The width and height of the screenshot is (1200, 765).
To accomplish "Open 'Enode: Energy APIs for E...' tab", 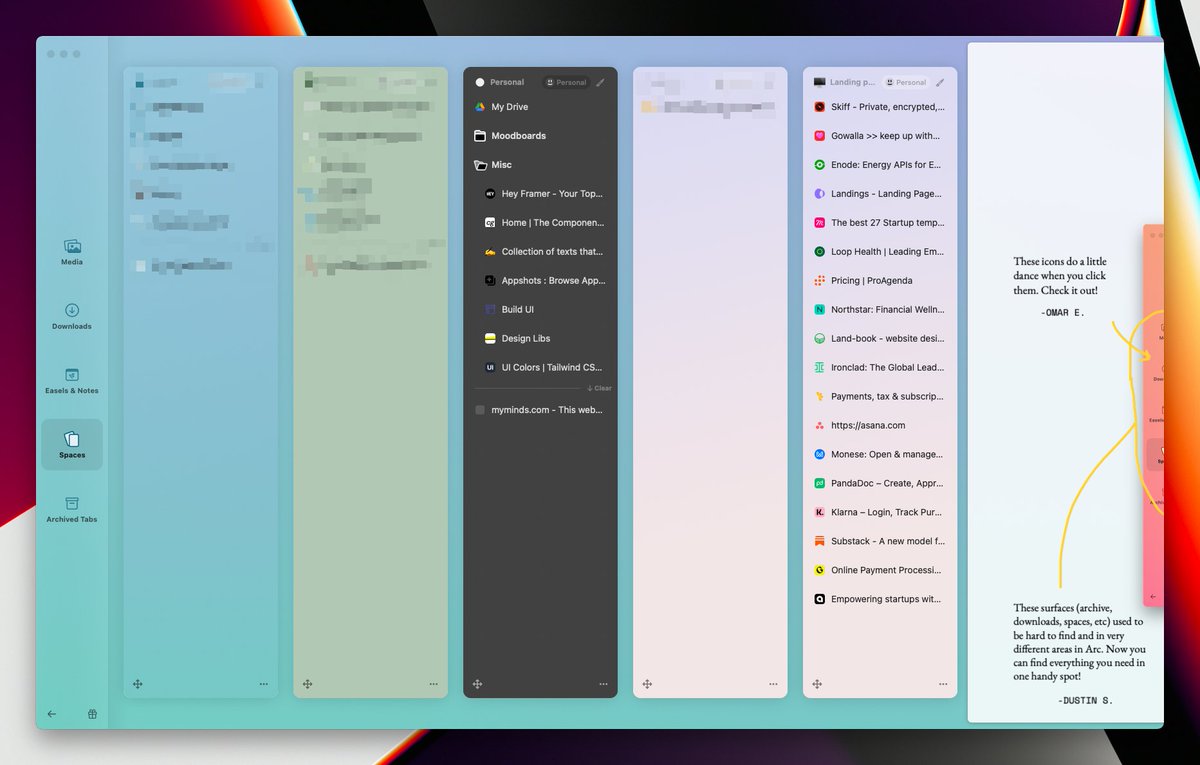I will point(880,165).
